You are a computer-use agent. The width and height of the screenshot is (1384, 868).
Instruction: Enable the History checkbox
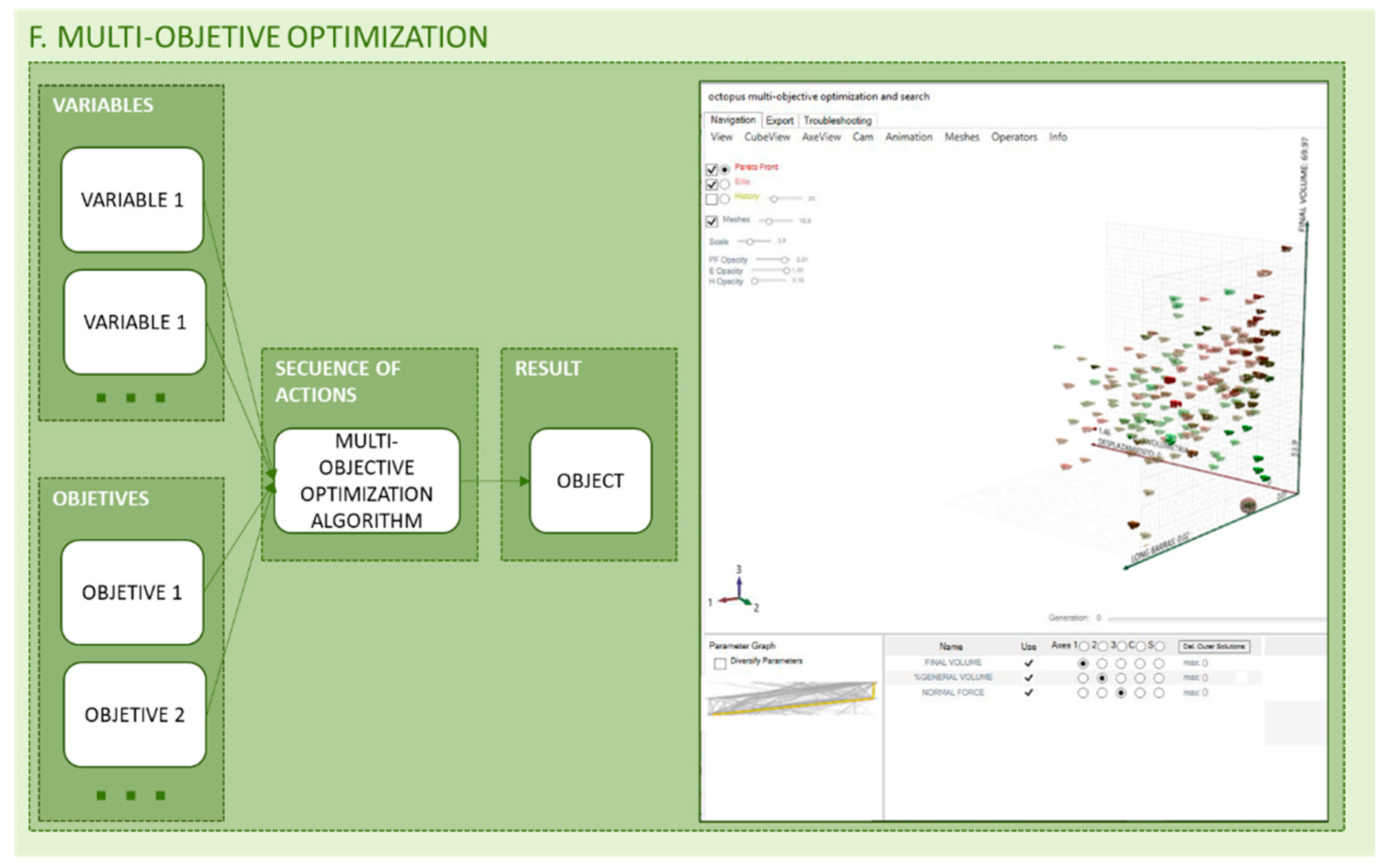(x=712, y=199)
